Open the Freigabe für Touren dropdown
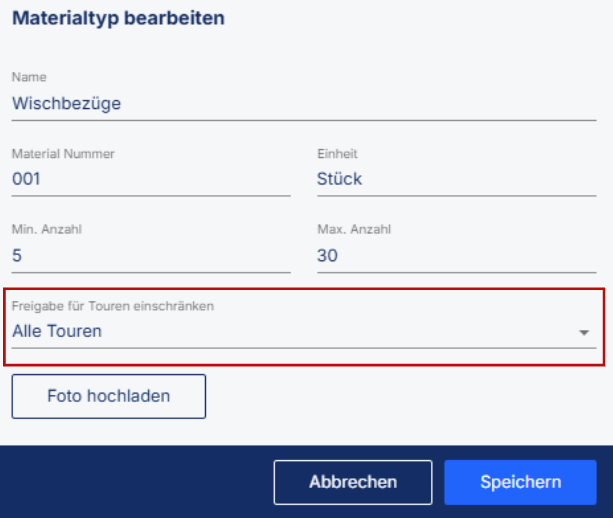The width and height of the screenshot is (613, 518). [x=300, y=331]
